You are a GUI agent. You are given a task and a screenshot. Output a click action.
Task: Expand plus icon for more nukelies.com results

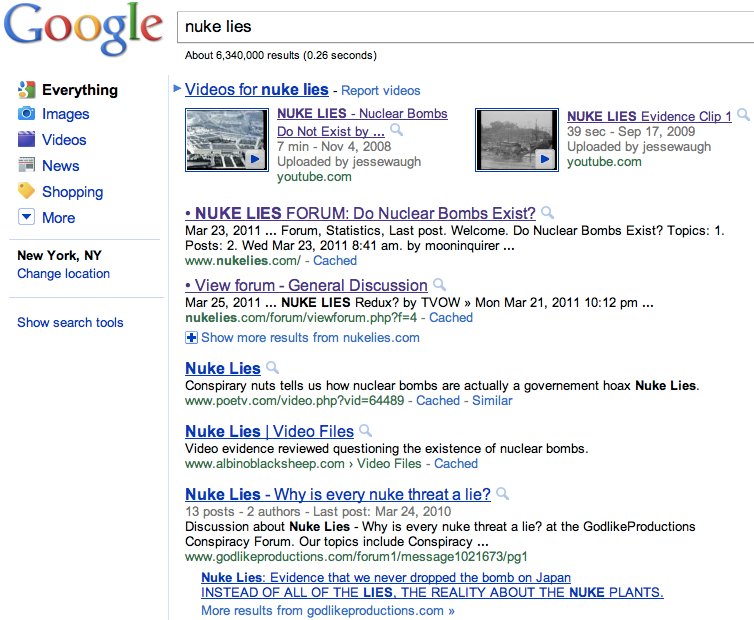coord(191,338)
